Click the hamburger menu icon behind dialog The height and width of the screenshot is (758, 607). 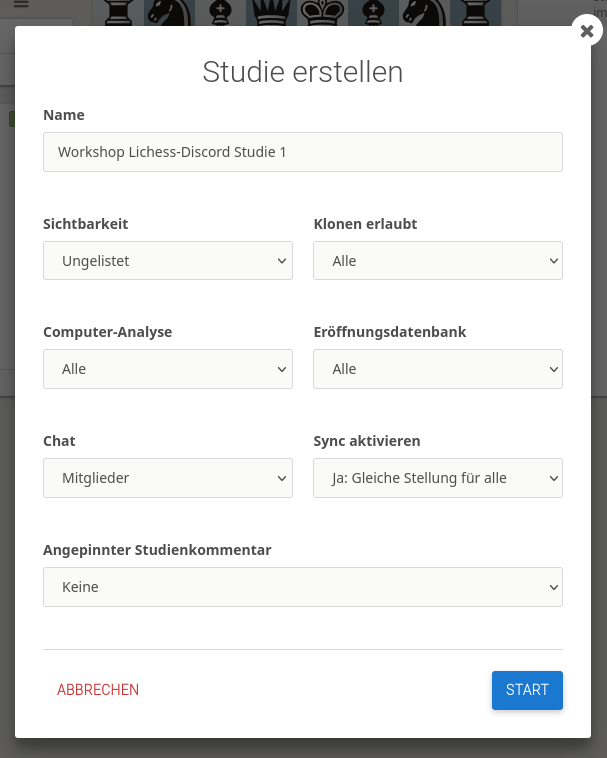[21, 4]
